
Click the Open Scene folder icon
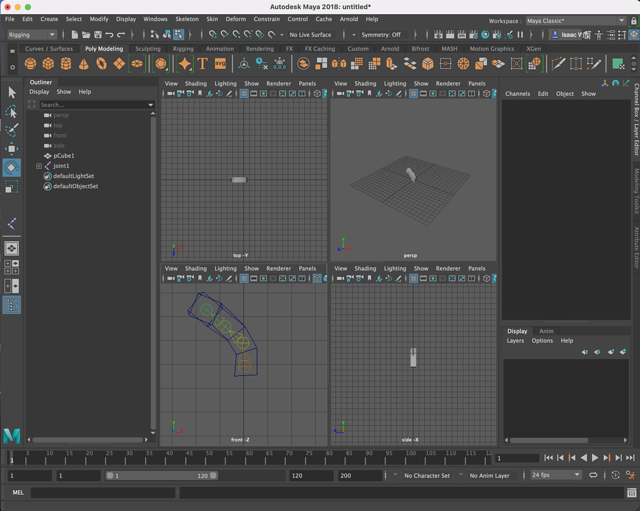pos(86,35)
